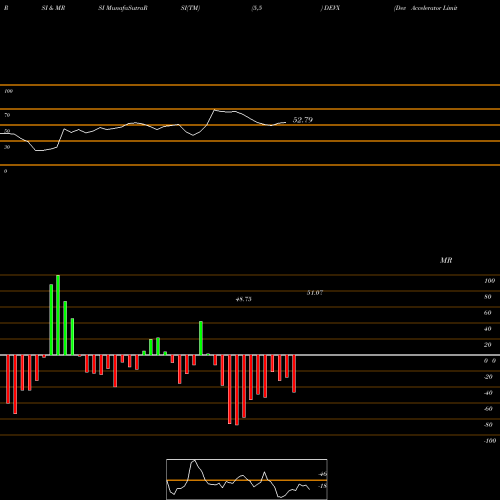The image size is (500, 500).
Task: Open the mini oscillator thumbnail chart
Action: click(x=247, y=479)
